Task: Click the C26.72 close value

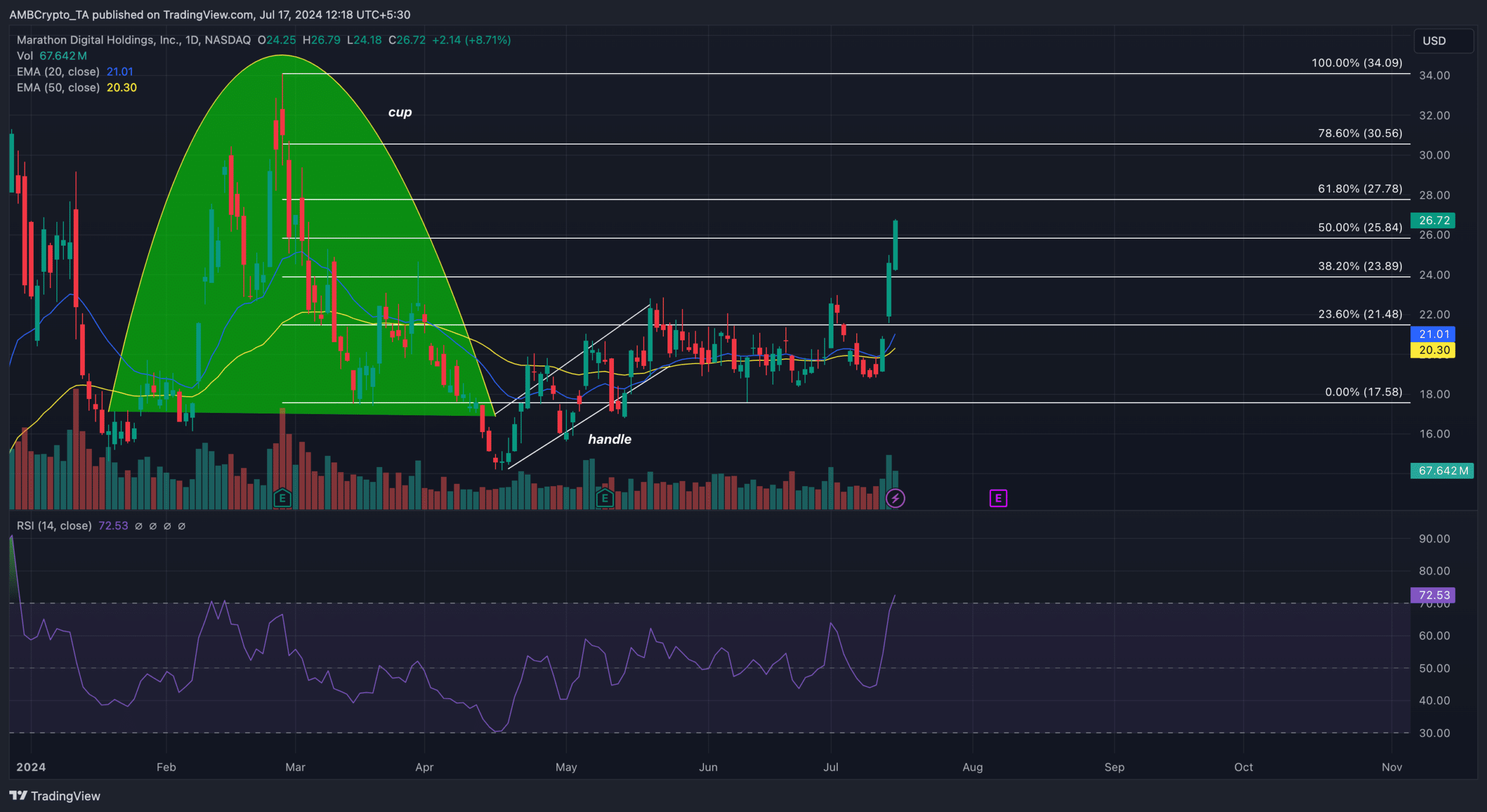Action: (x=407, y=40)
